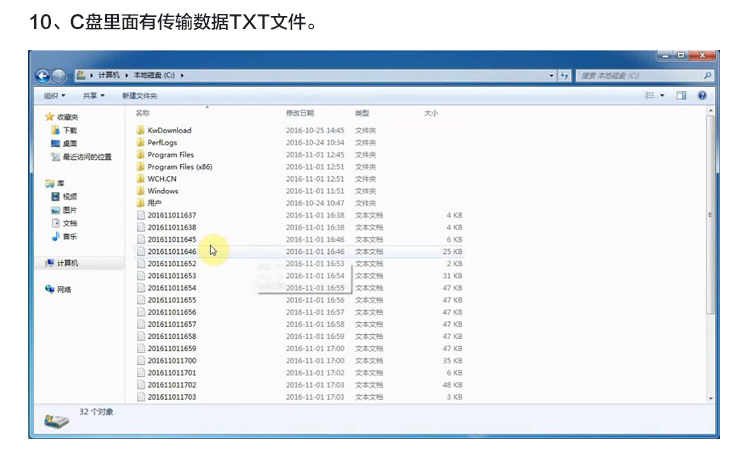
Task: Toggle the preview pane icon
Action: [681, 95]
